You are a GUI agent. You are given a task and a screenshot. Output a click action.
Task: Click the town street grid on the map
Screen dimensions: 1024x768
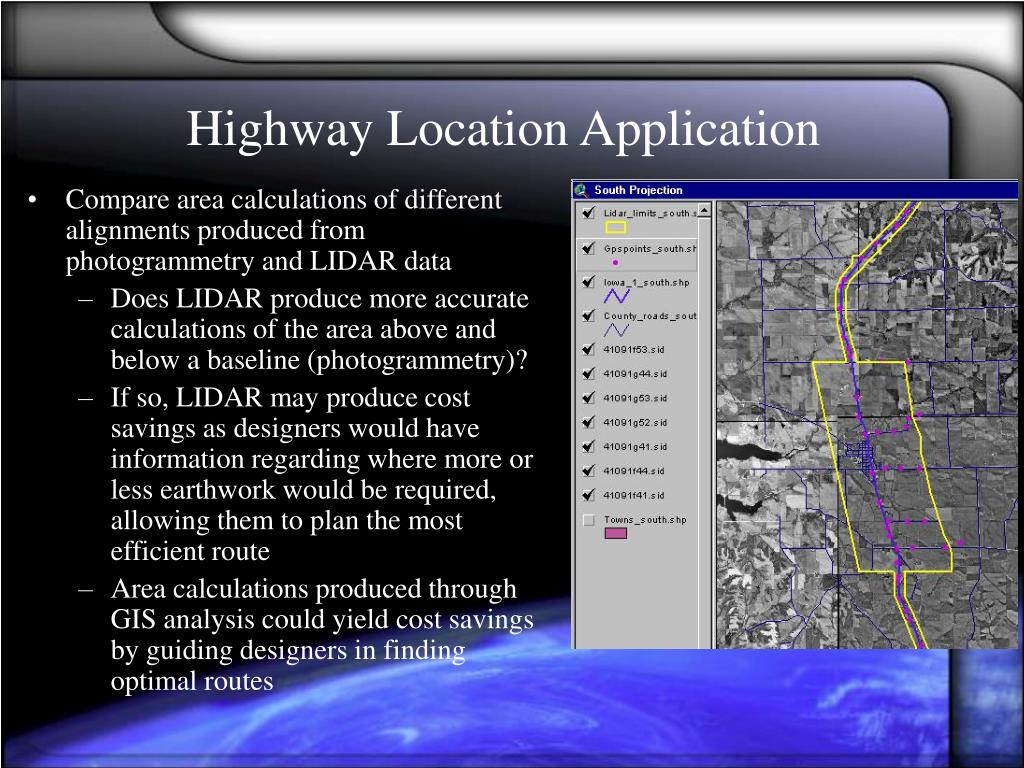[861, 456]
